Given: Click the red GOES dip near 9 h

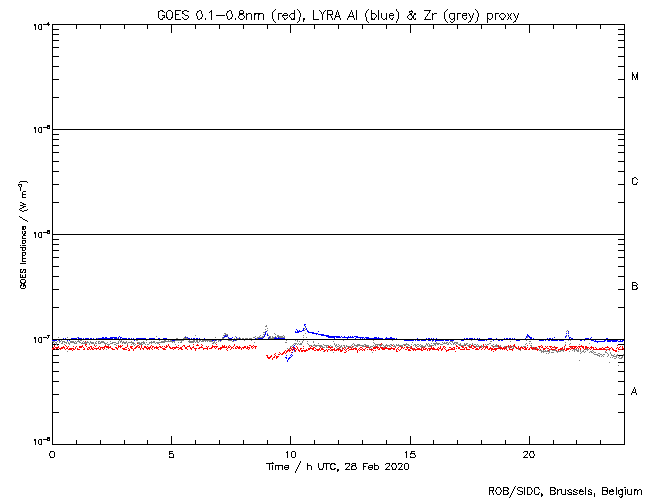Looking at the screenshot, I should tap(272, 356).
